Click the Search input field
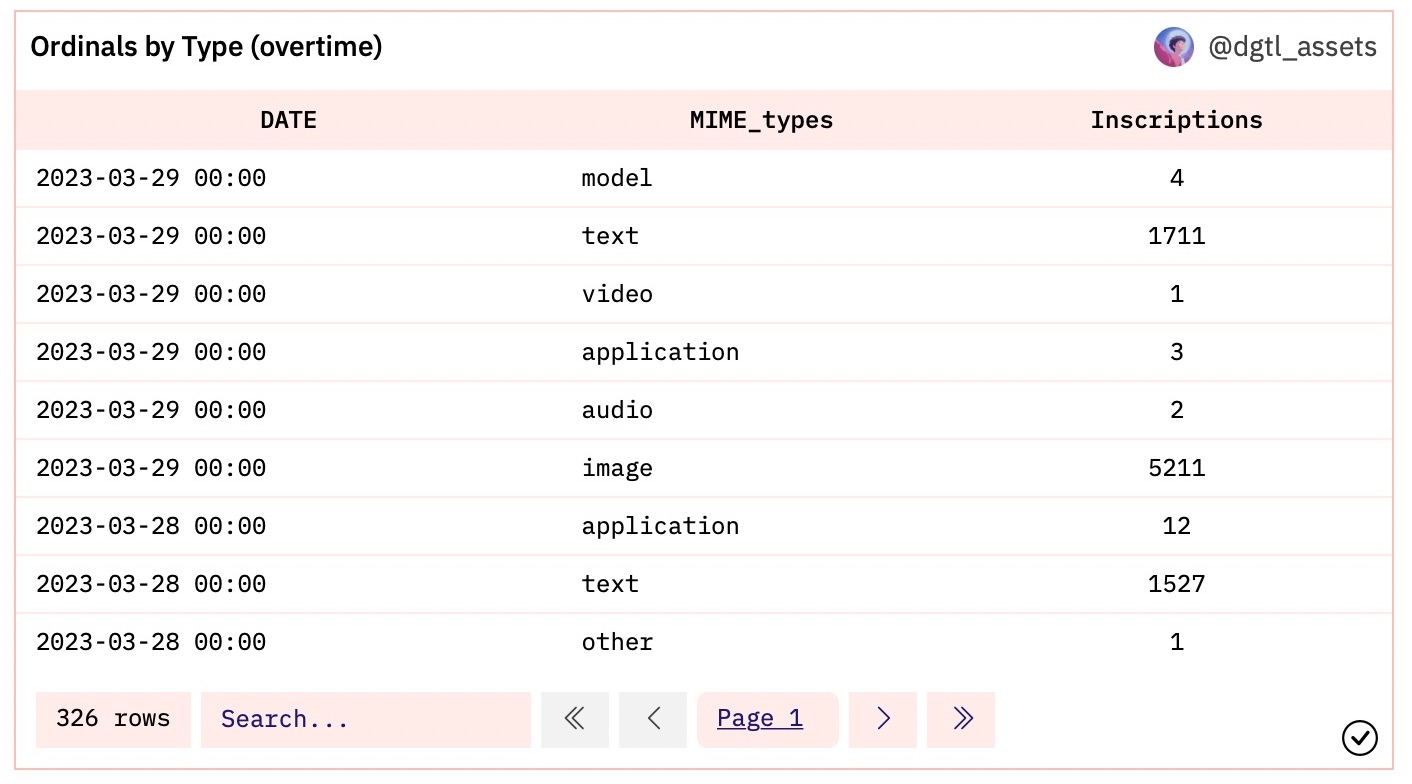 pyautogui.click(x=365, y=719)
